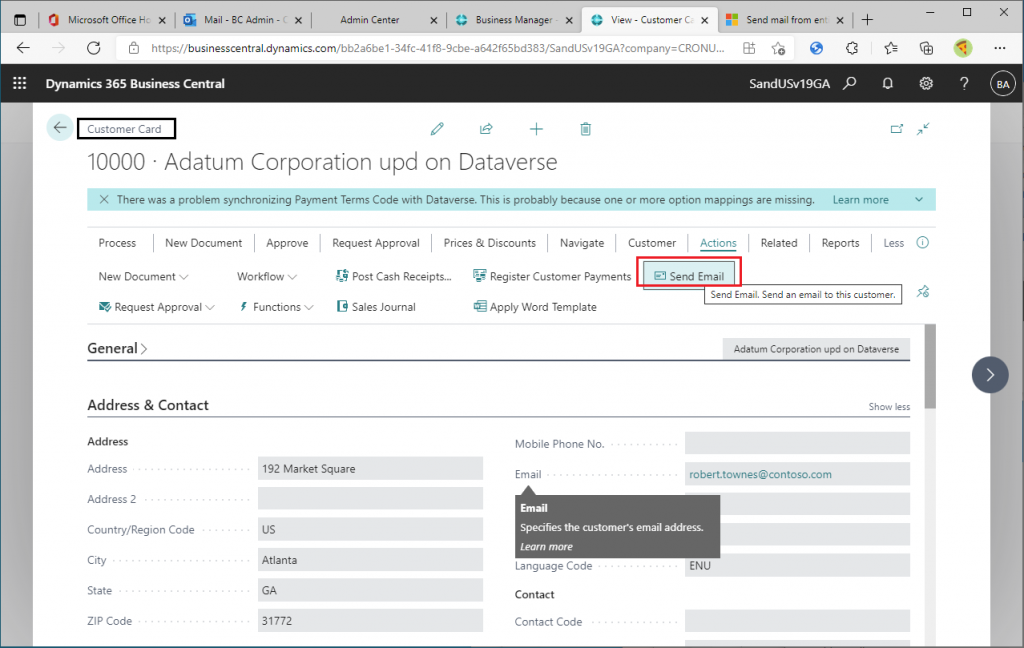This screenshot has width=1024, height=648.
Task: Go back using the Customer Card back arrow
Action: tap(59, 128)
